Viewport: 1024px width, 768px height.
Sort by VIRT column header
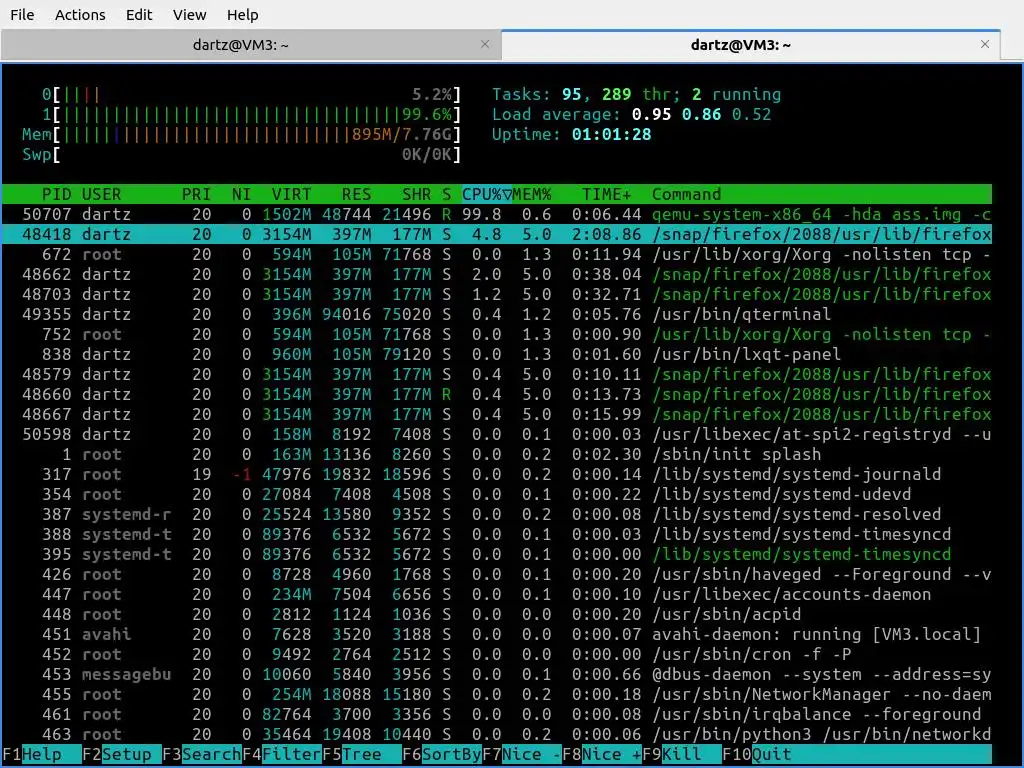click(x=291, y=194)
